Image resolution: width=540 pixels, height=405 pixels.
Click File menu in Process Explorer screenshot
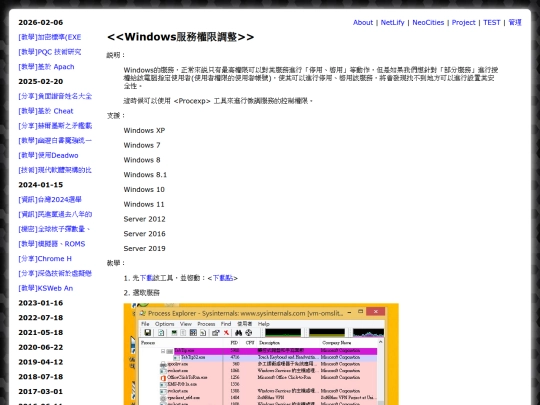145,324
